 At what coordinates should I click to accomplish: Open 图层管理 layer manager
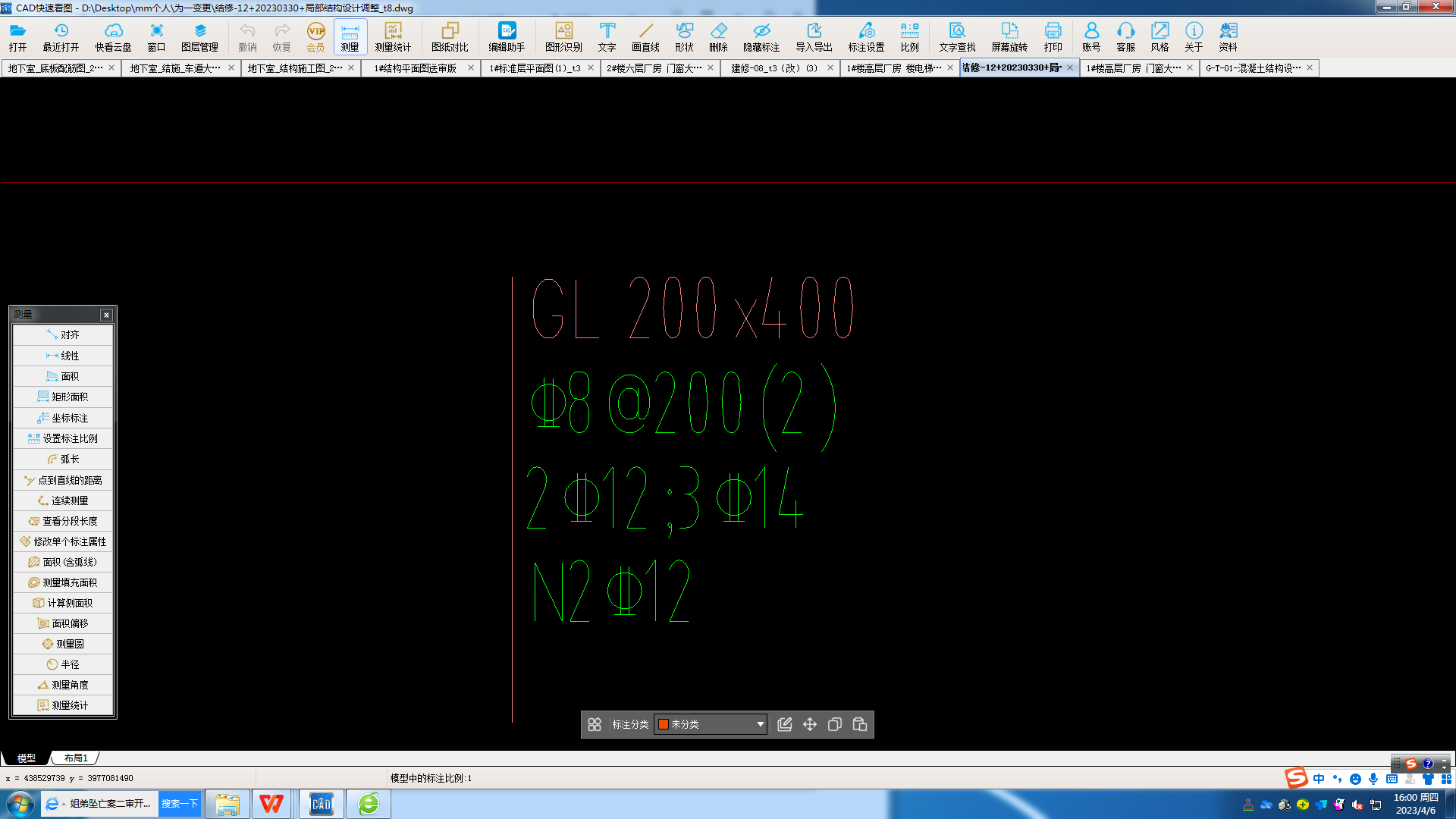(199, 36)
